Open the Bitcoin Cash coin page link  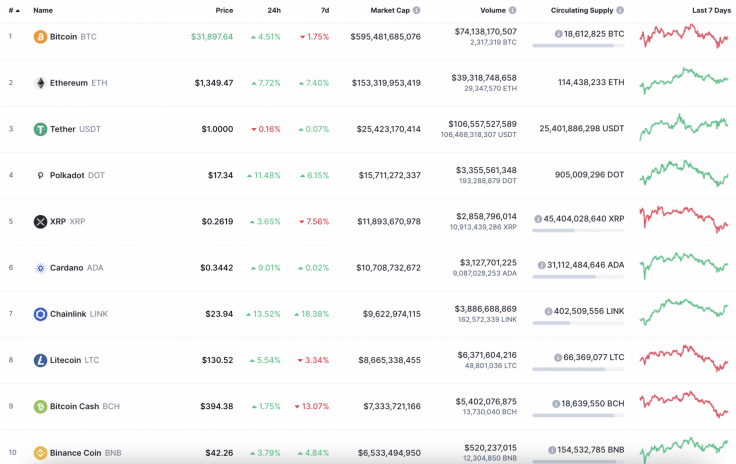click(74, 407)
